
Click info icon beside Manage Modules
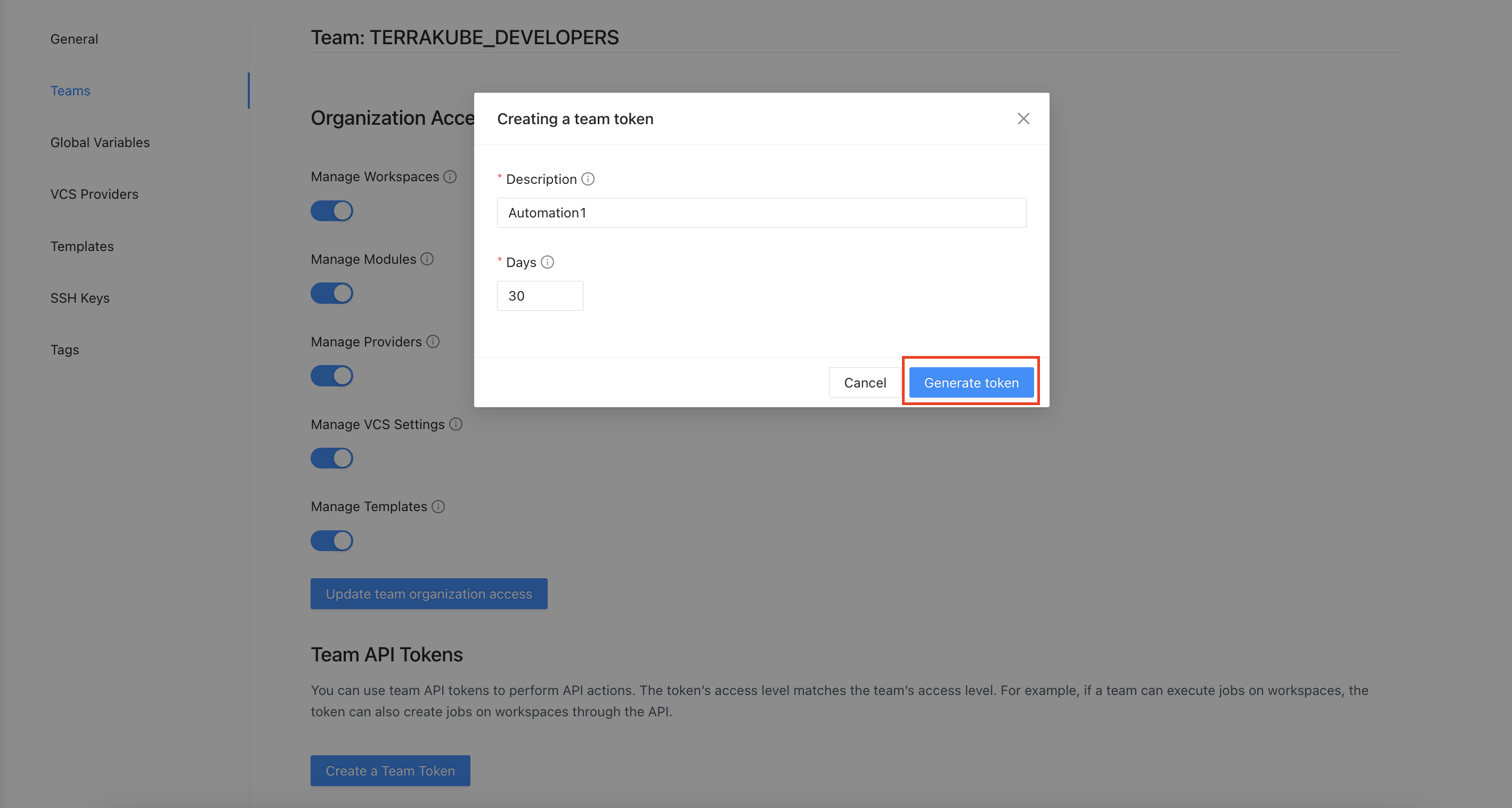[427, 259]
